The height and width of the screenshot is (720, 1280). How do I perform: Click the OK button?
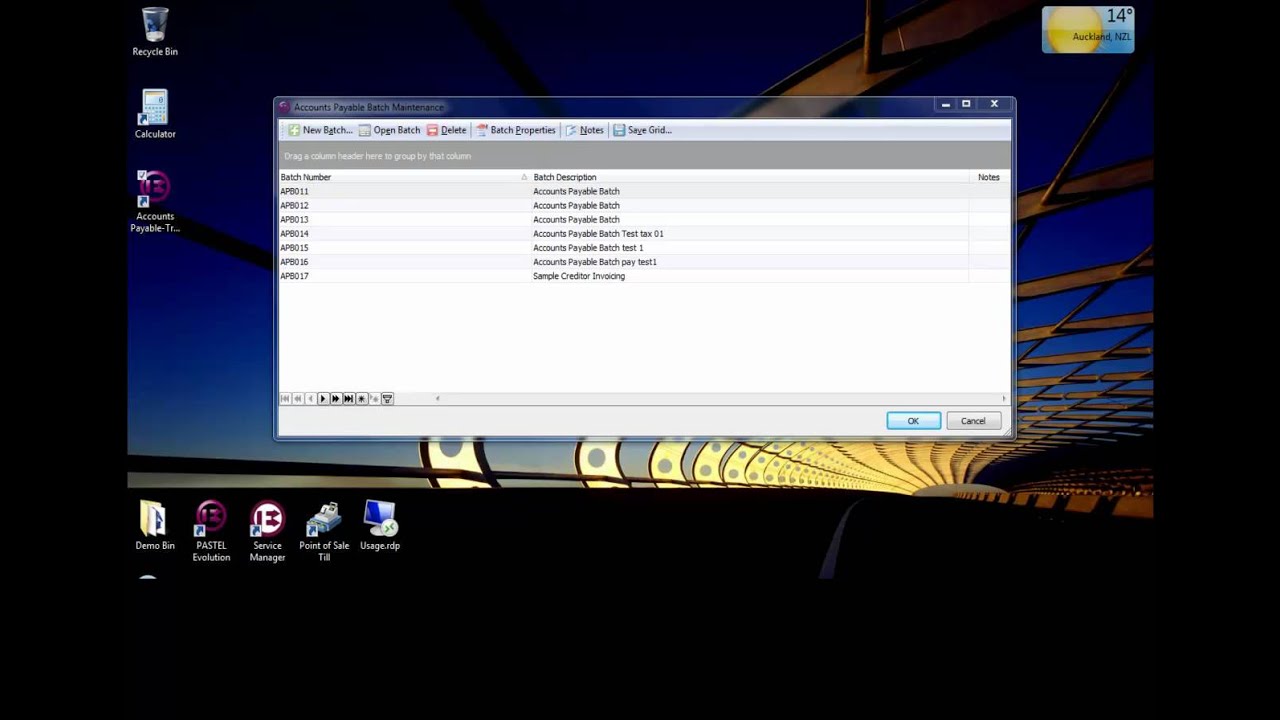913,421
